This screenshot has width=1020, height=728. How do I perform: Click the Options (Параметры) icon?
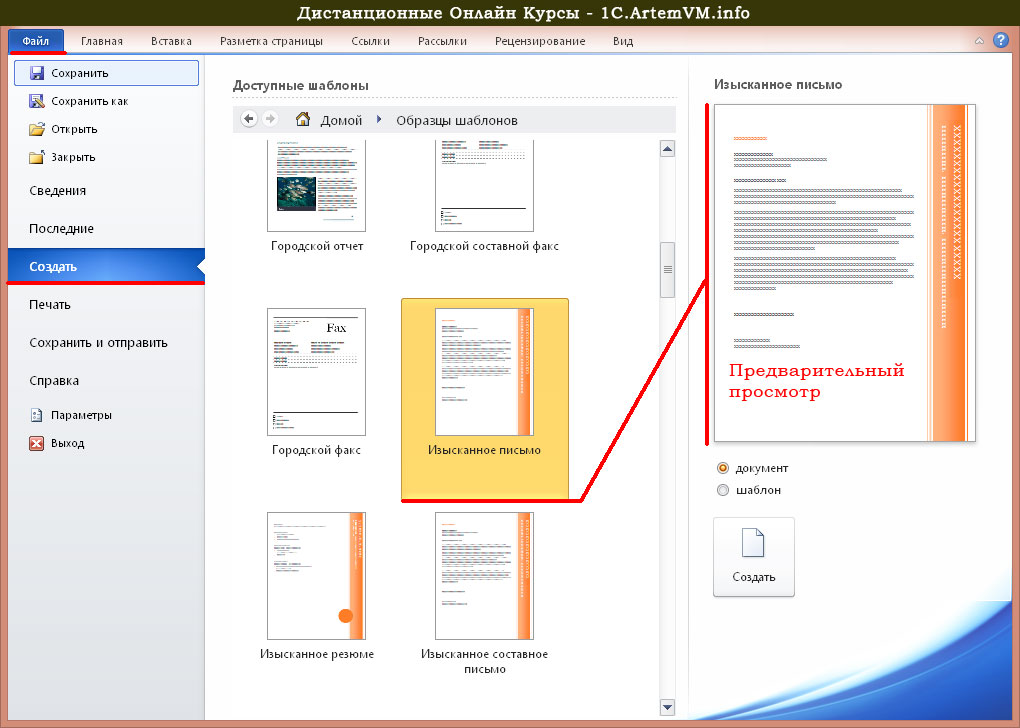click(36, 415)
